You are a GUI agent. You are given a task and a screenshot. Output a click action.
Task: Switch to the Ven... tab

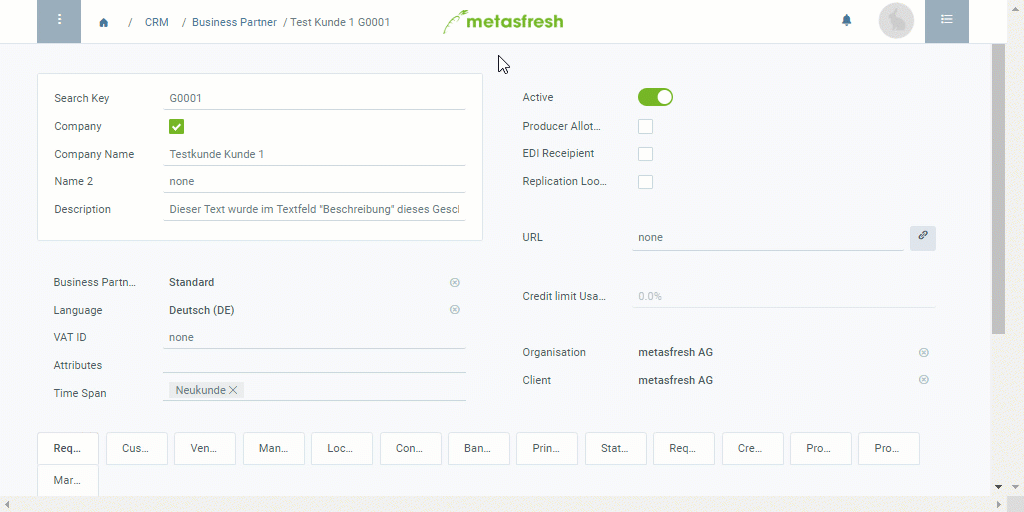click(205, 449)
